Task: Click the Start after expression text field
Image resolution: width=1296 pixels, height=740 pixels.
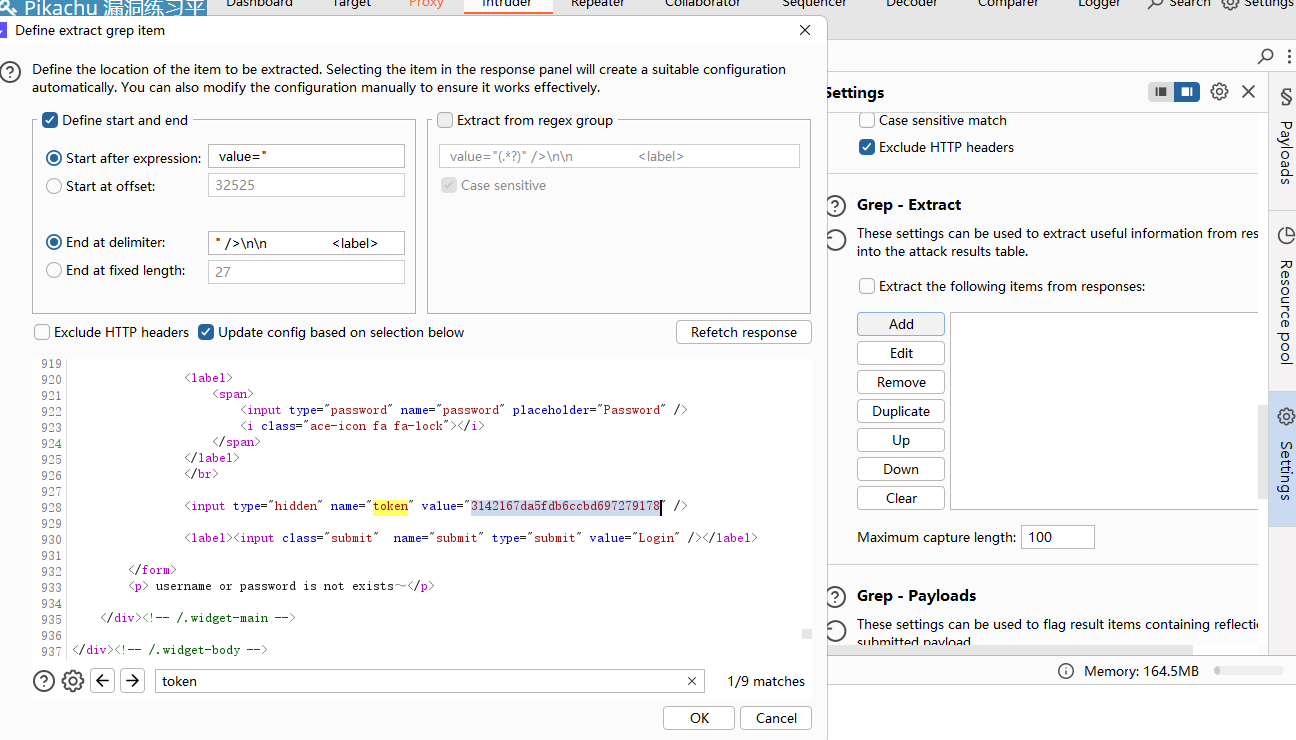Action: 306,156
